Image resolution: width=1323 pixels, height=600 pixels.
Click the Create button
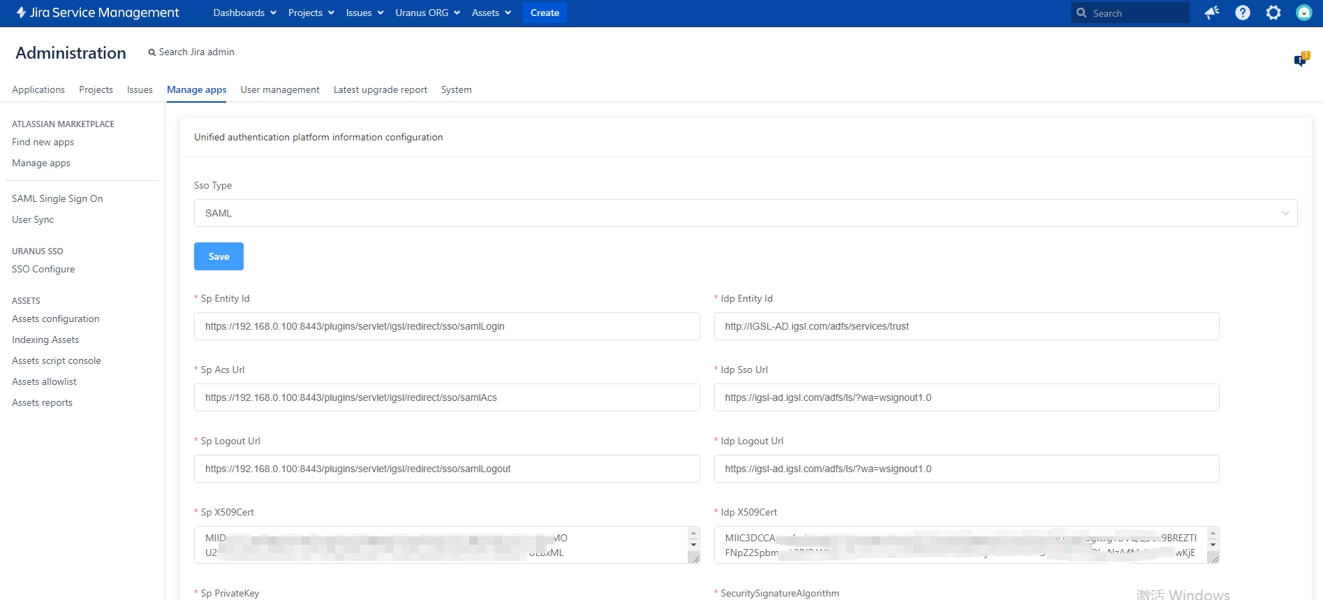pos(544,13)
